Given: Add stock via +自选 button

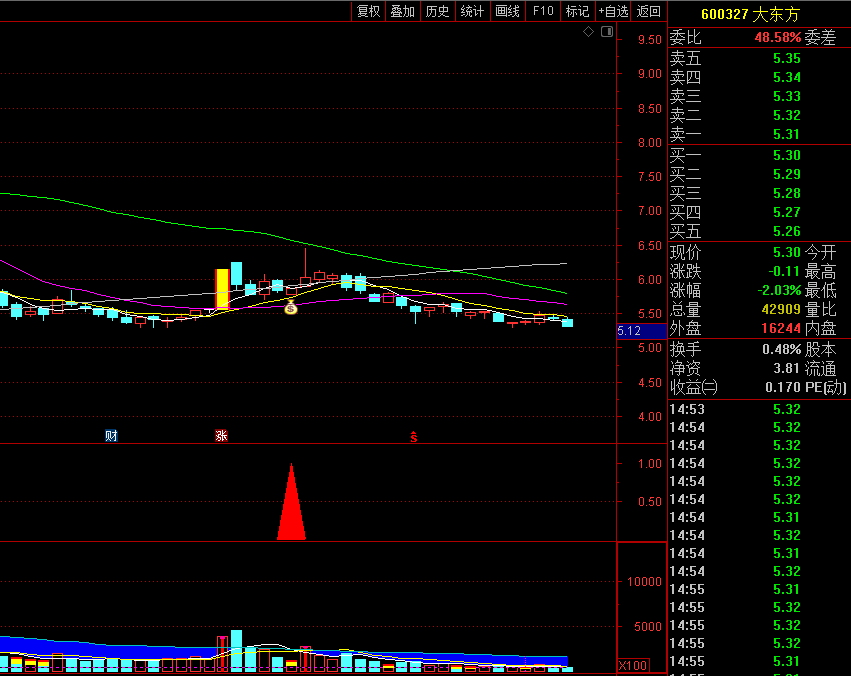Looking at the screenshot, I should point(613,11).
